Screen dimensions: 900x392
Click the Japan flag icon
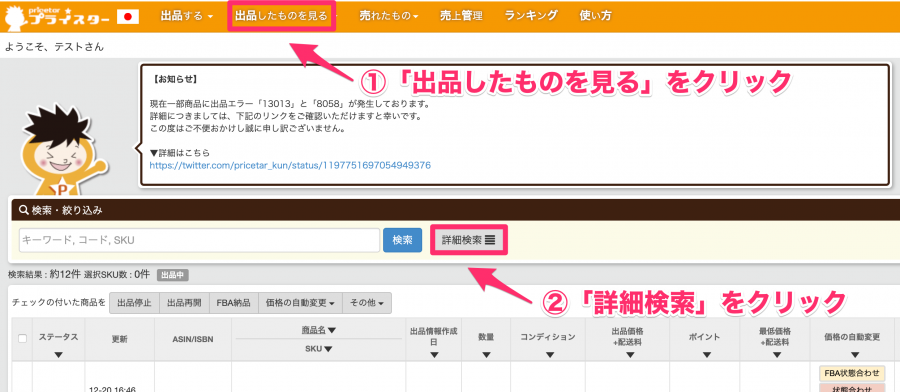[x=128, y=17]
